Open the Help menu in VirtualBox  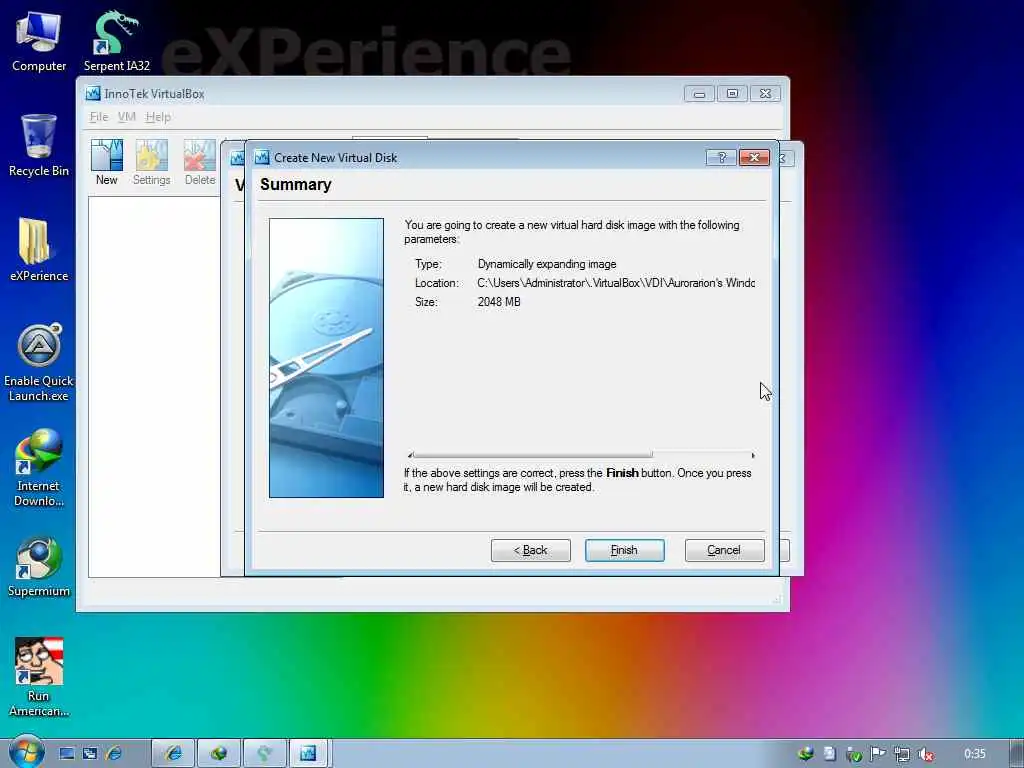click(158, 117)
